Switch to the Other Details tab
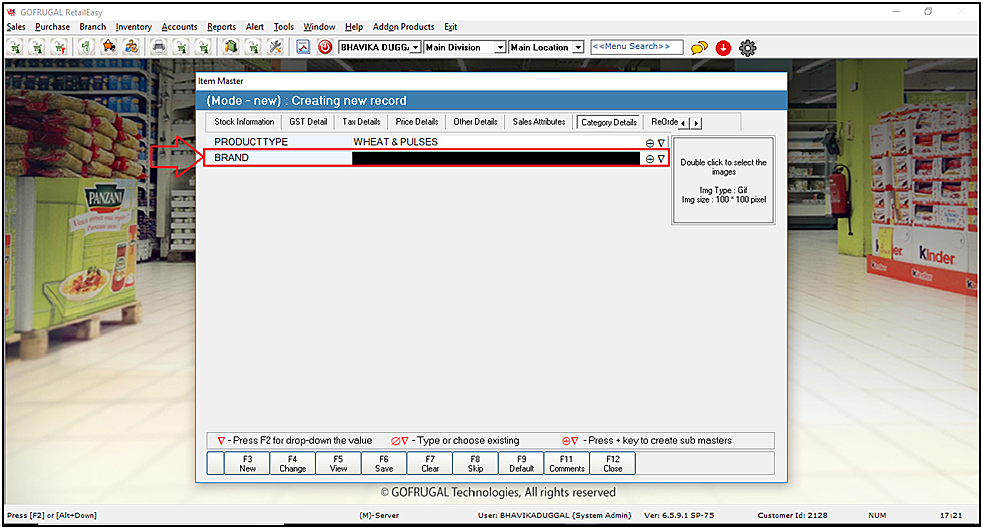Screen dimensions: 983x529 coord(475,122)
